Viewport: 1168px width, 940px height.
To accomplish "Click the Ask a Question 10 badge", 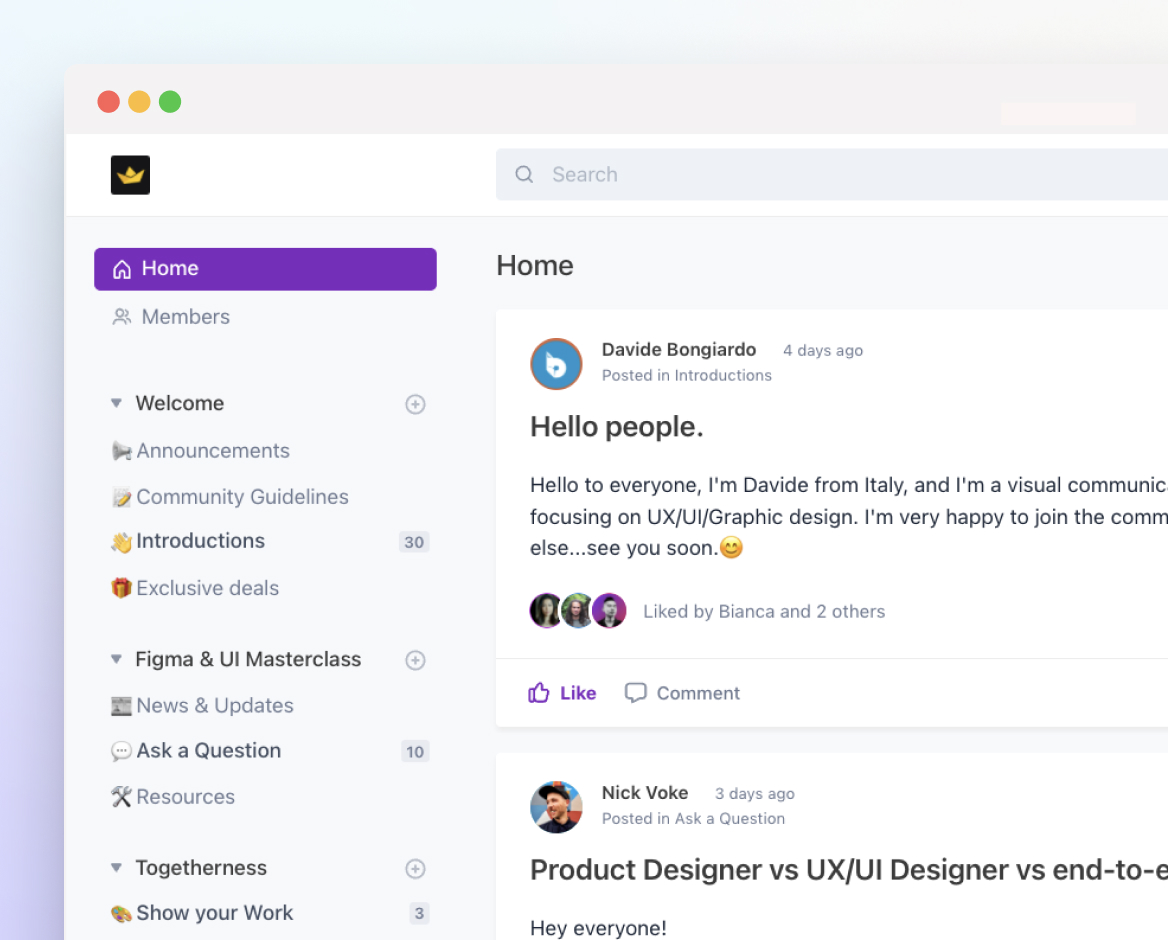I will coord(415,752).
